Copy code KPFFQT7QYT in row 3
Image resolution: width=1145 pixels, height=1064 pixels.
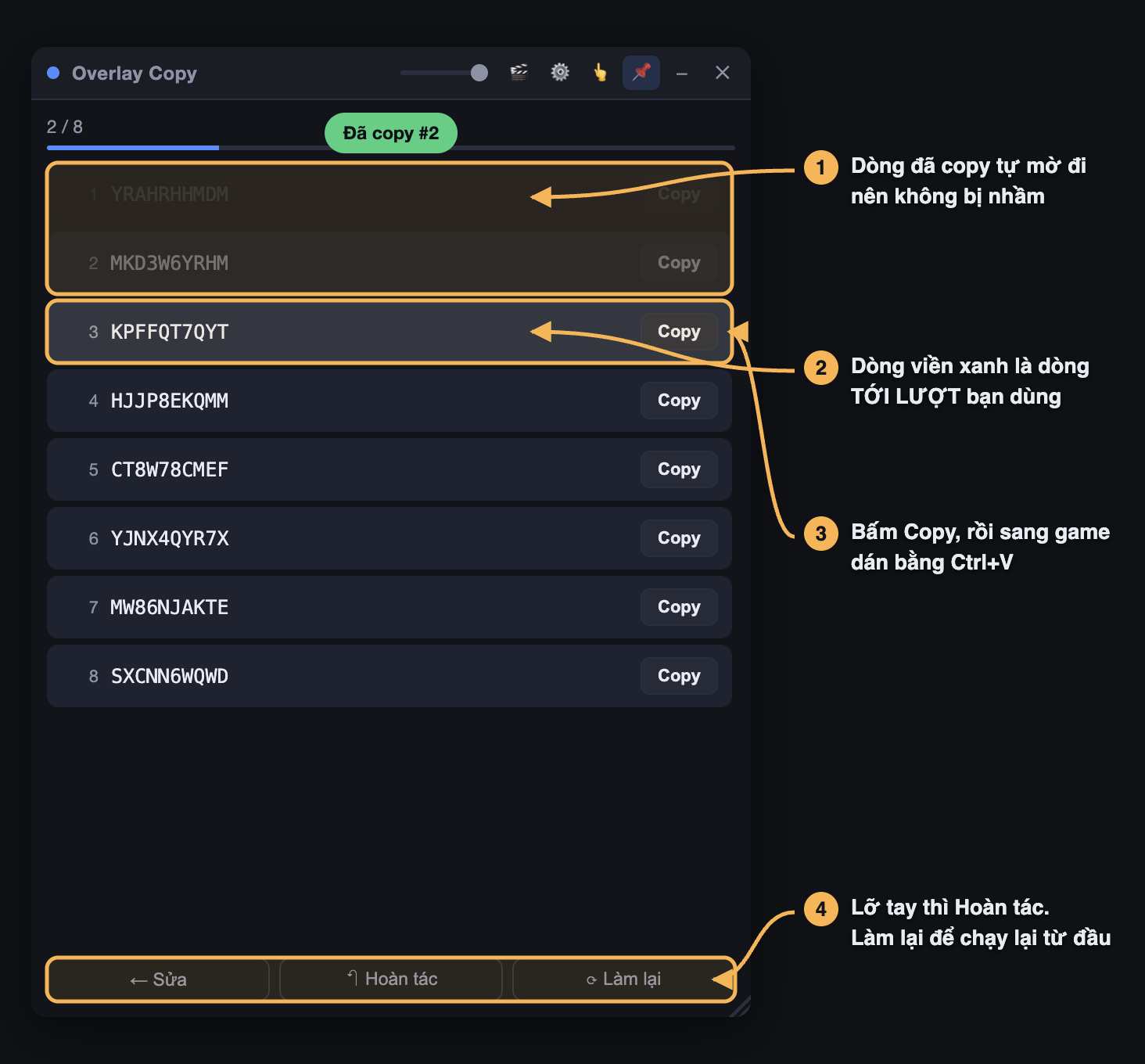[x=679, y=332]
